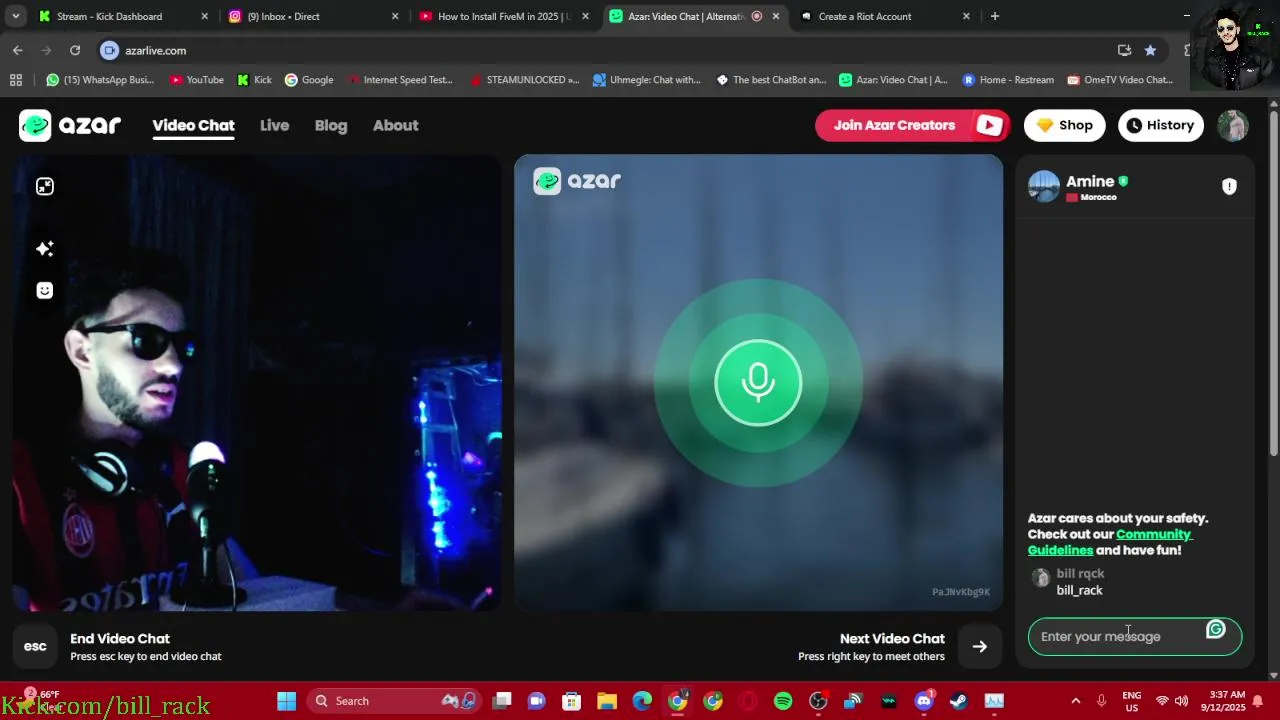The width and height of the screenshot is (1280, 720).
Task: Open The best ChatBot bookmark
Action: 771,80
